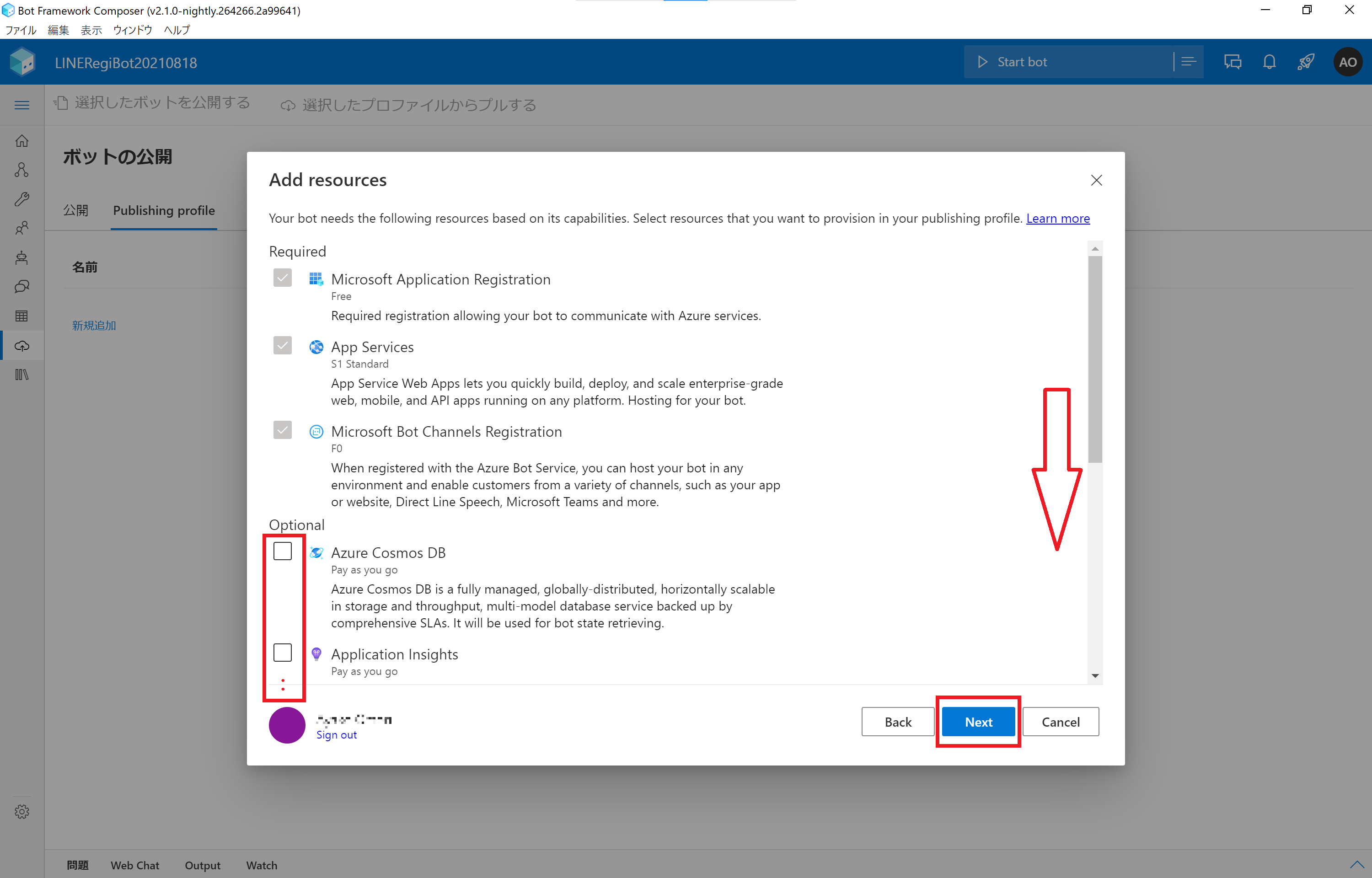Open the Publish cloud icon in sidebar
Viewport: 1372px width, 878px height.
[x=21, y=346]
